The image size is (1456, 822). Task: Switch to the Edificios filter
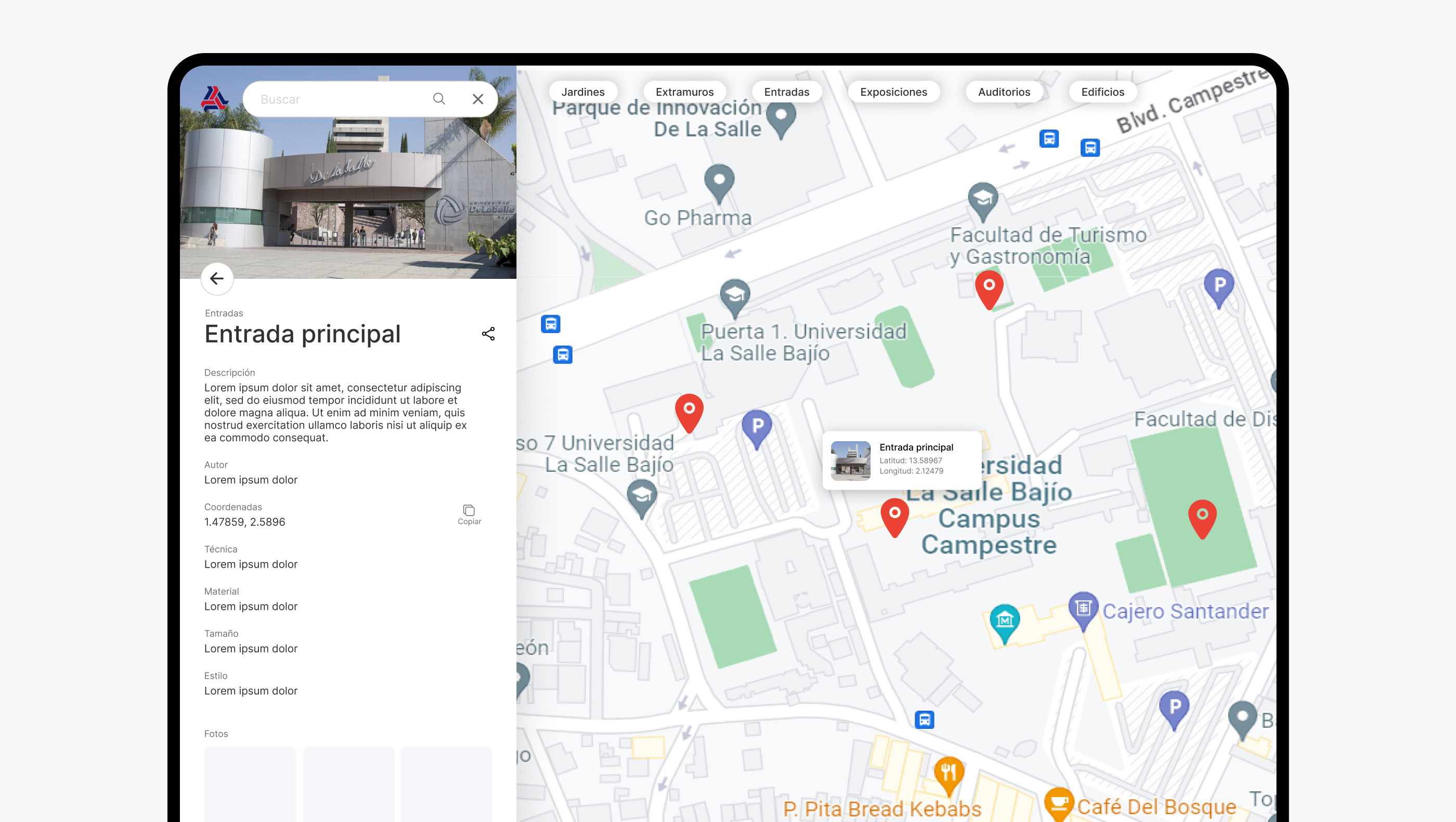coord(1103,92)
